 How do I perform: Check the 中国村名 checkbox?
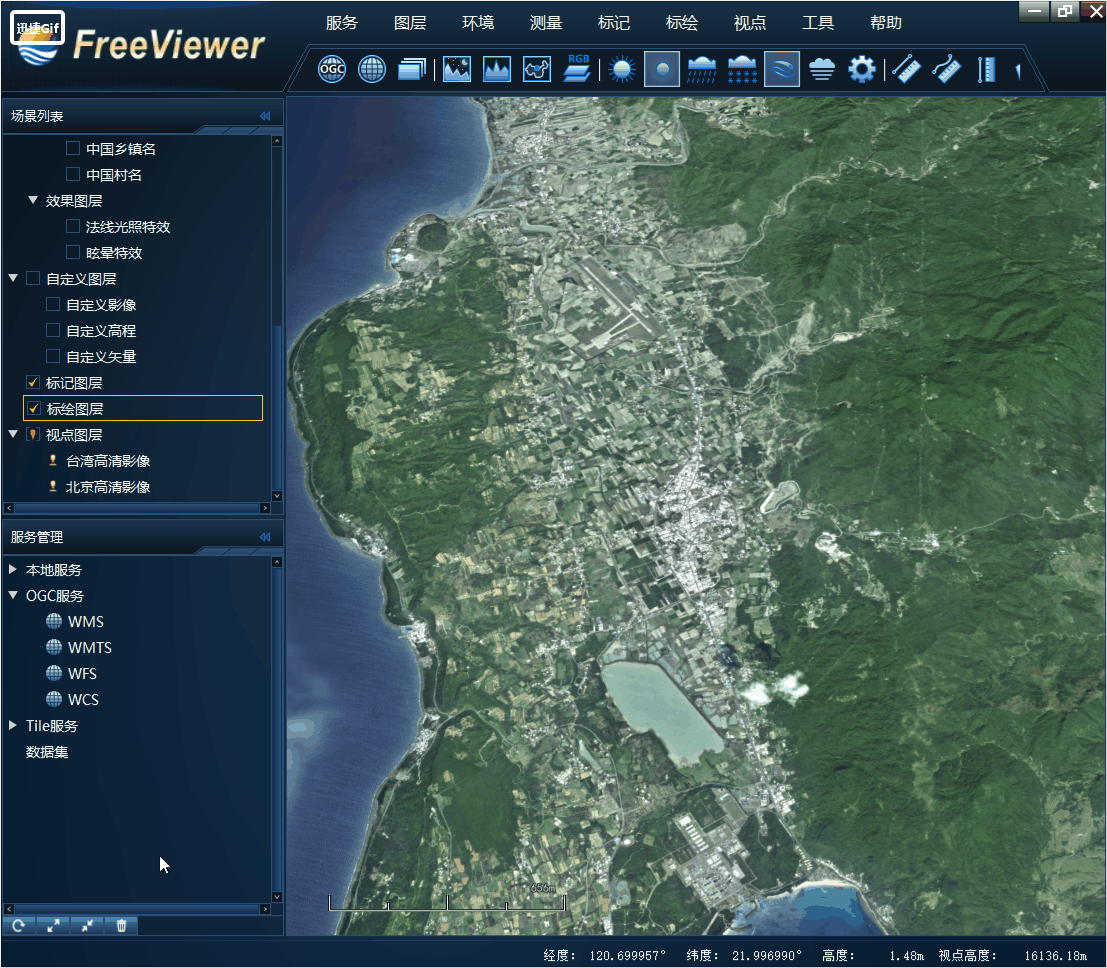[73, 174]
